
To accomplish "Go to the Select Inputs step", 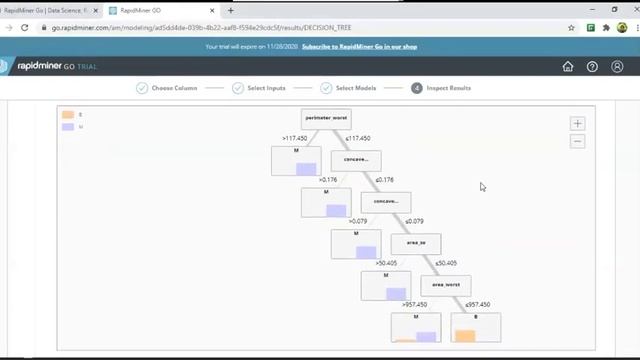I will point(259,88).
